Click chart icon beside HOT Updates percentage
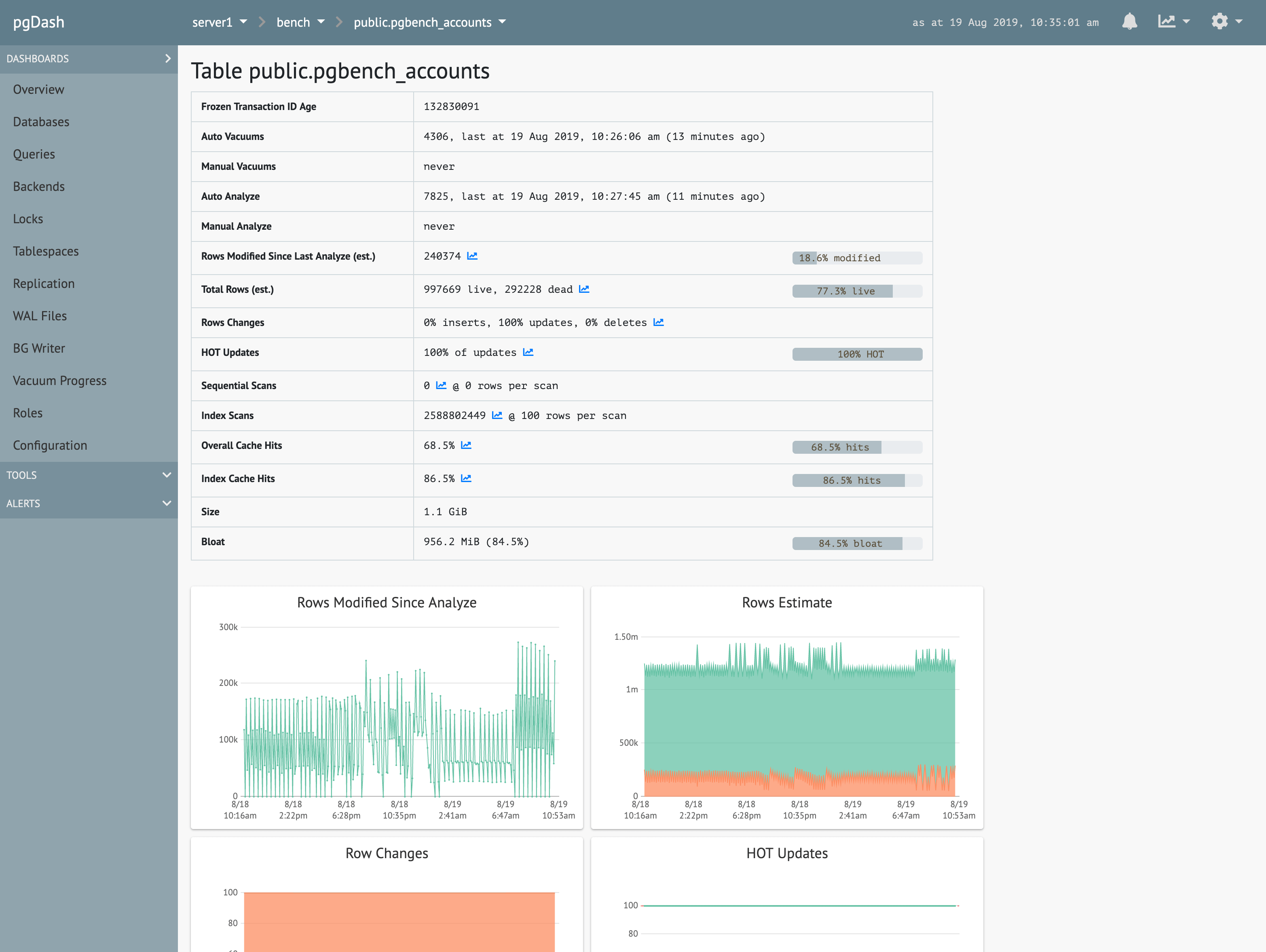Image resolution: width=1266 pixels, height=952 pixels. pos(528,352)
